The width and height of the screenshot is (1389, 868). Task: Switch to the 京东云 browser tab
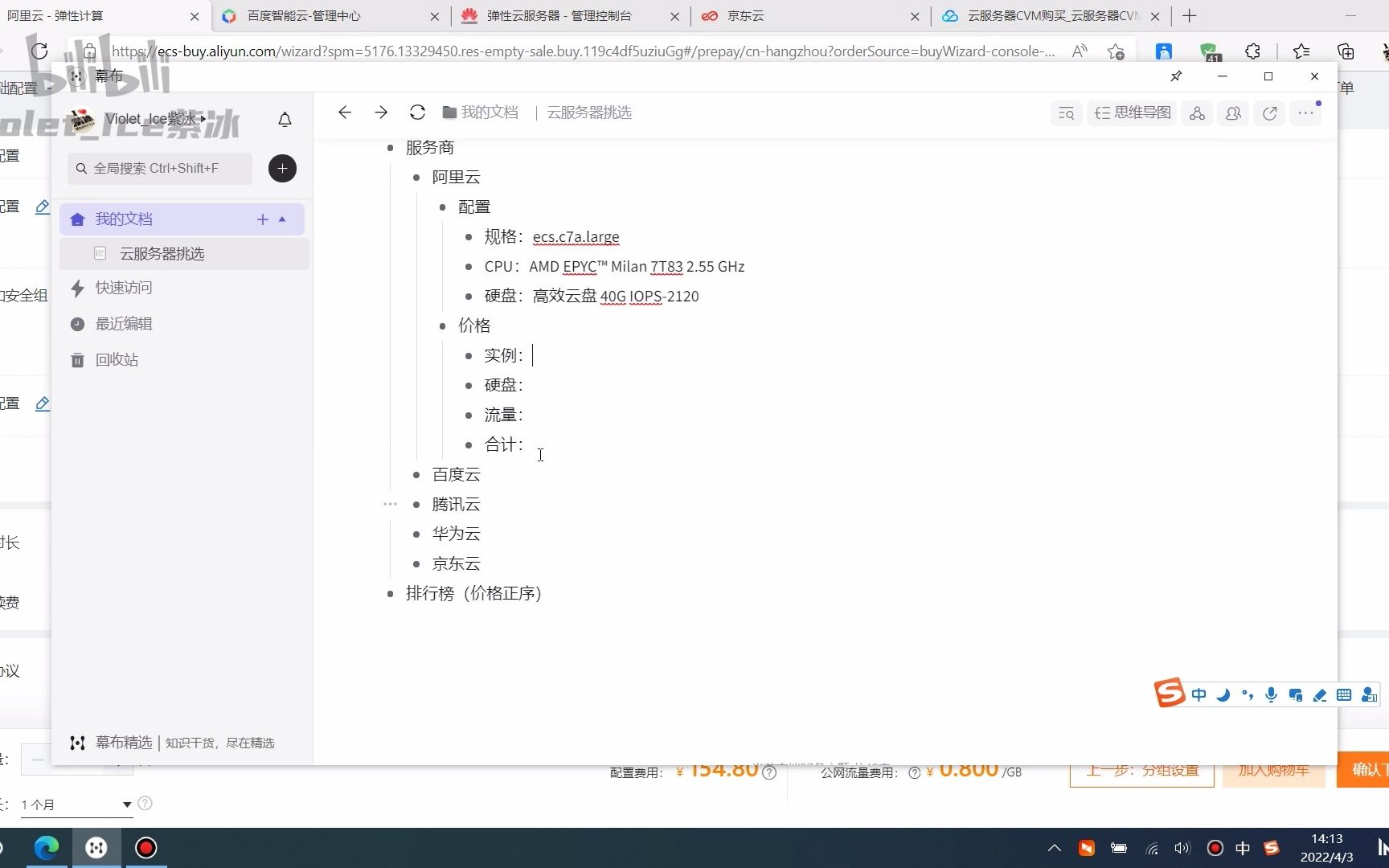coord(810,16)
